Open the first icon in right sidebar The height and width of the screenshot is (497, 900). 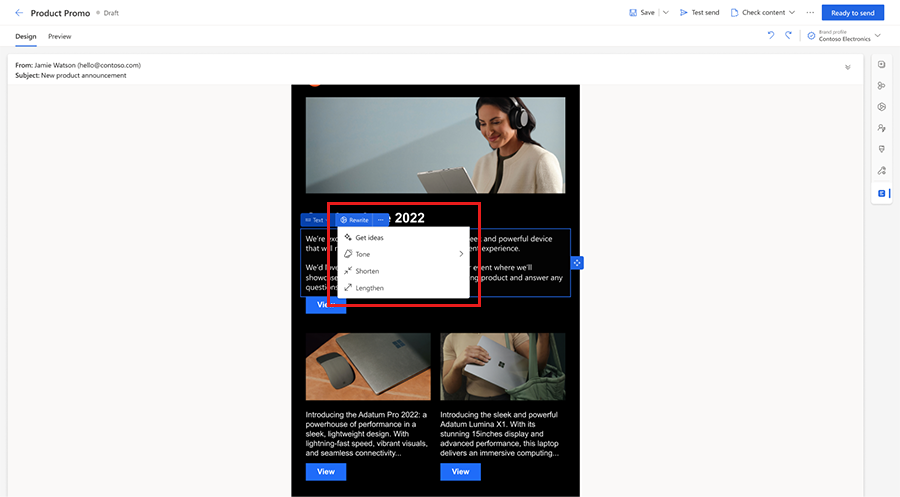[x=882, y=64]
